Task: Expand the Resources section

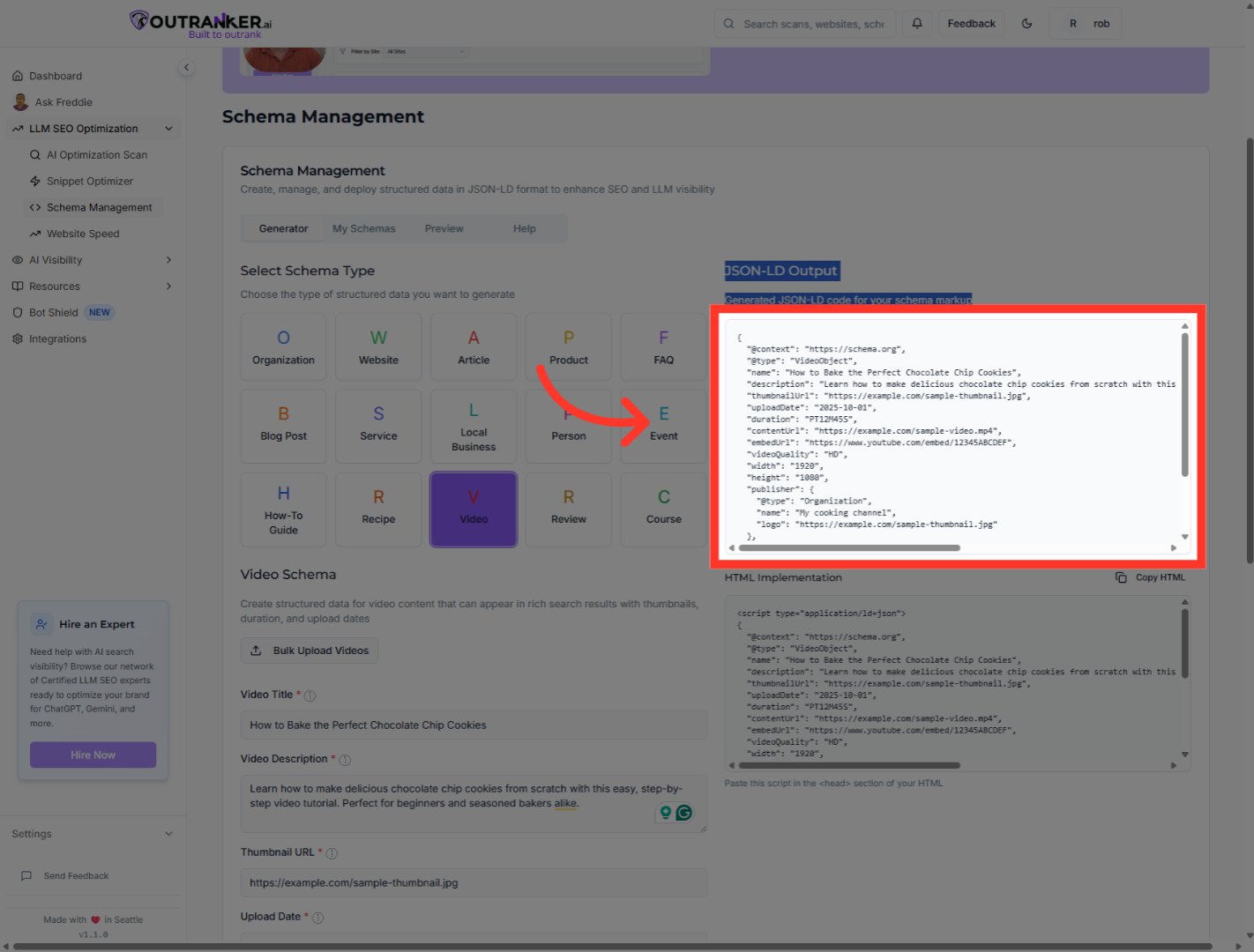Action: point(168,286)
